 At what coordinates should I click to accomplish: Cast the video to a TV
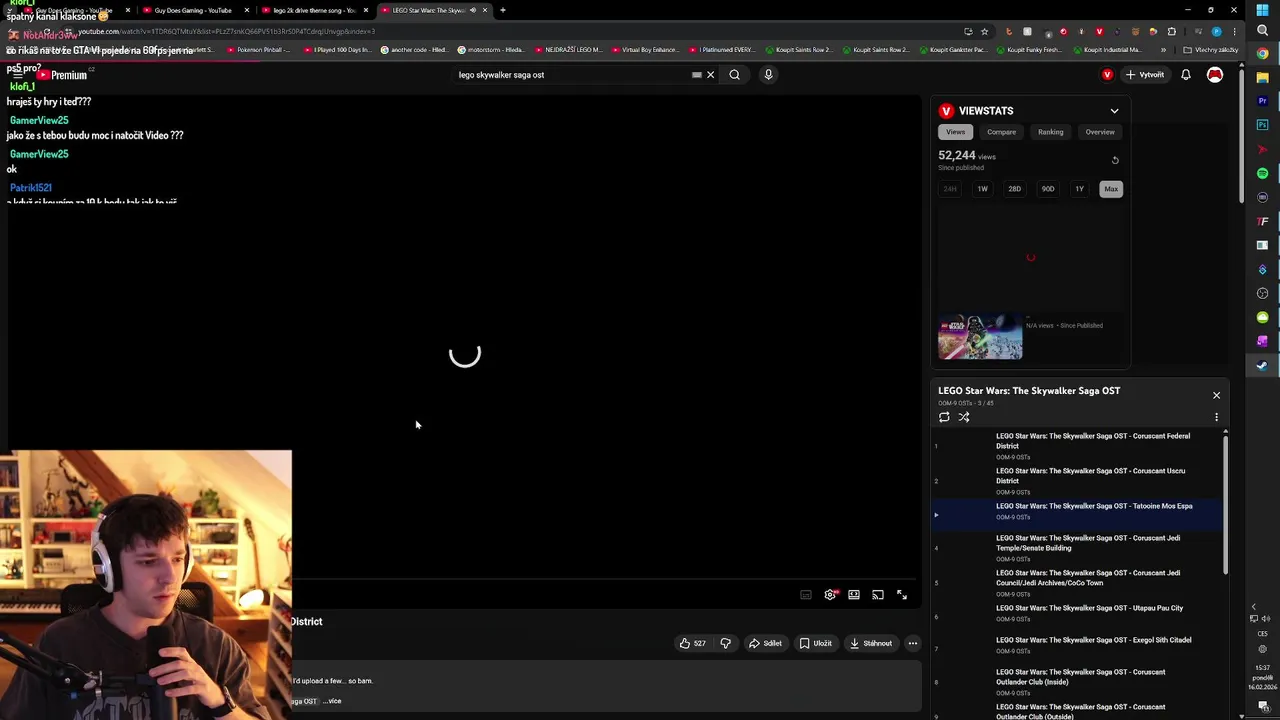coord(878,595)
